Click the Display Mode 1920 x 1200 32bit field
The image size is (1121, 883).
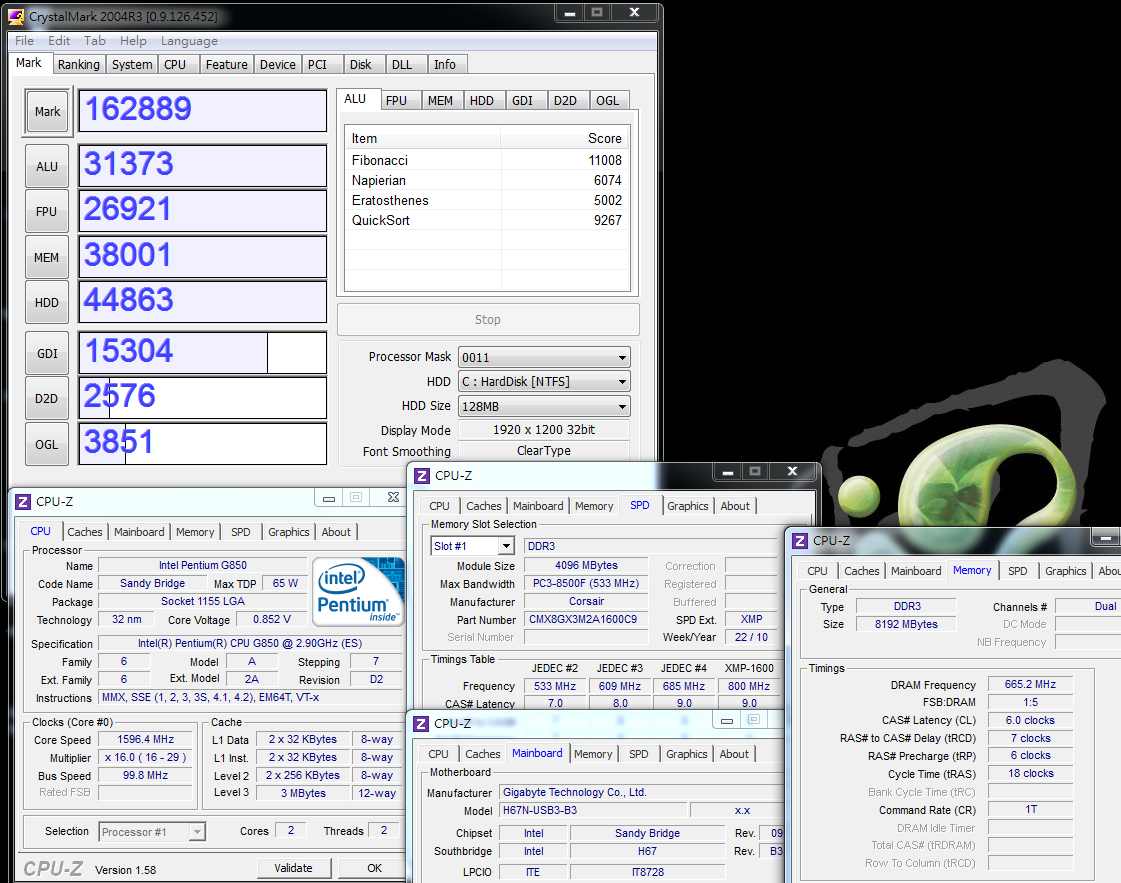[543, 430]
